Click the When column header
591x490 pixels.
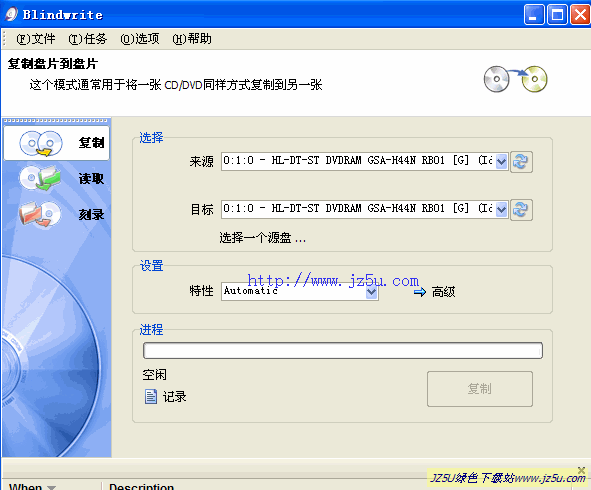pos(26,486)
